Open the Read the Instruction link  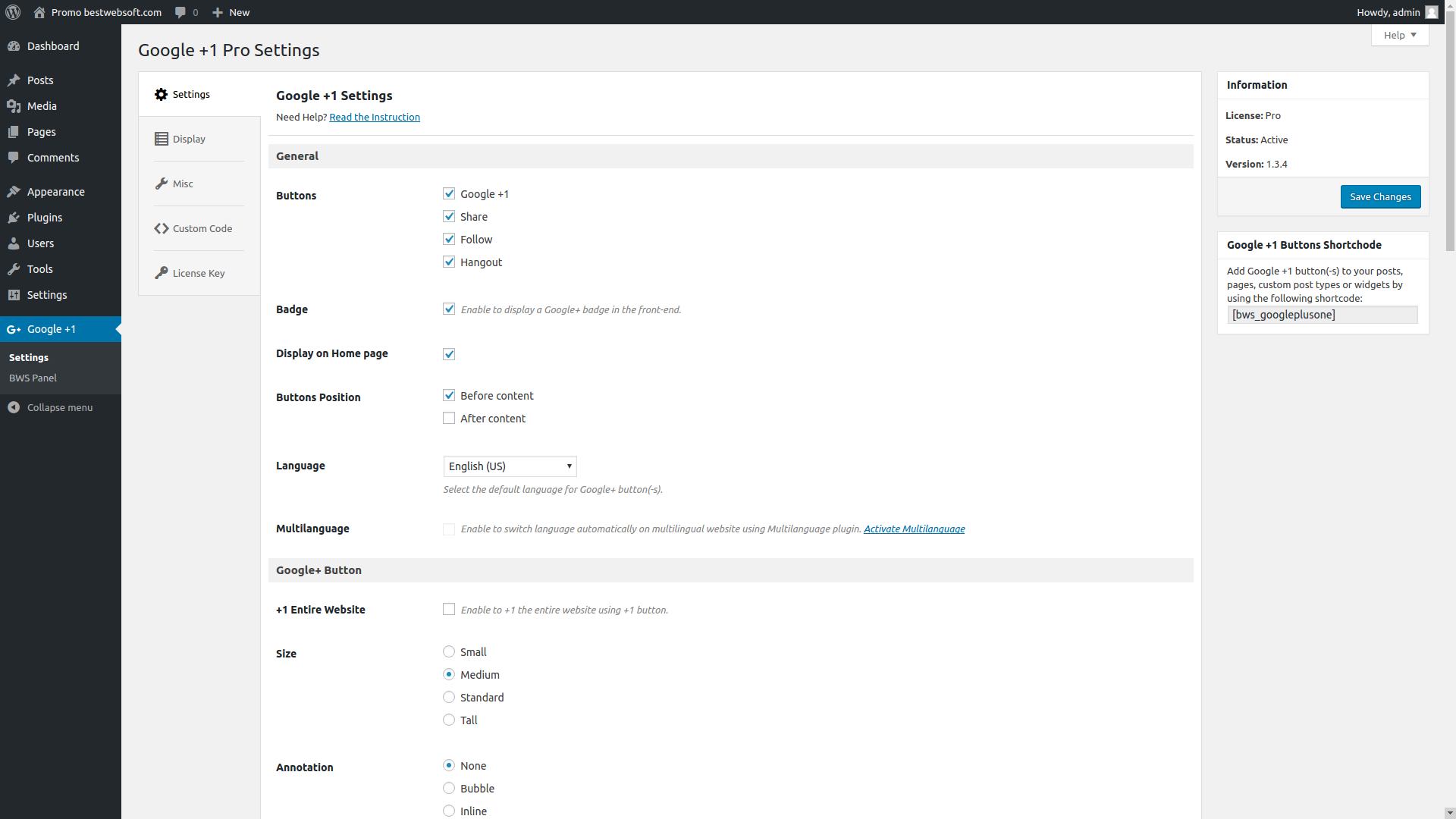(375, 117)
